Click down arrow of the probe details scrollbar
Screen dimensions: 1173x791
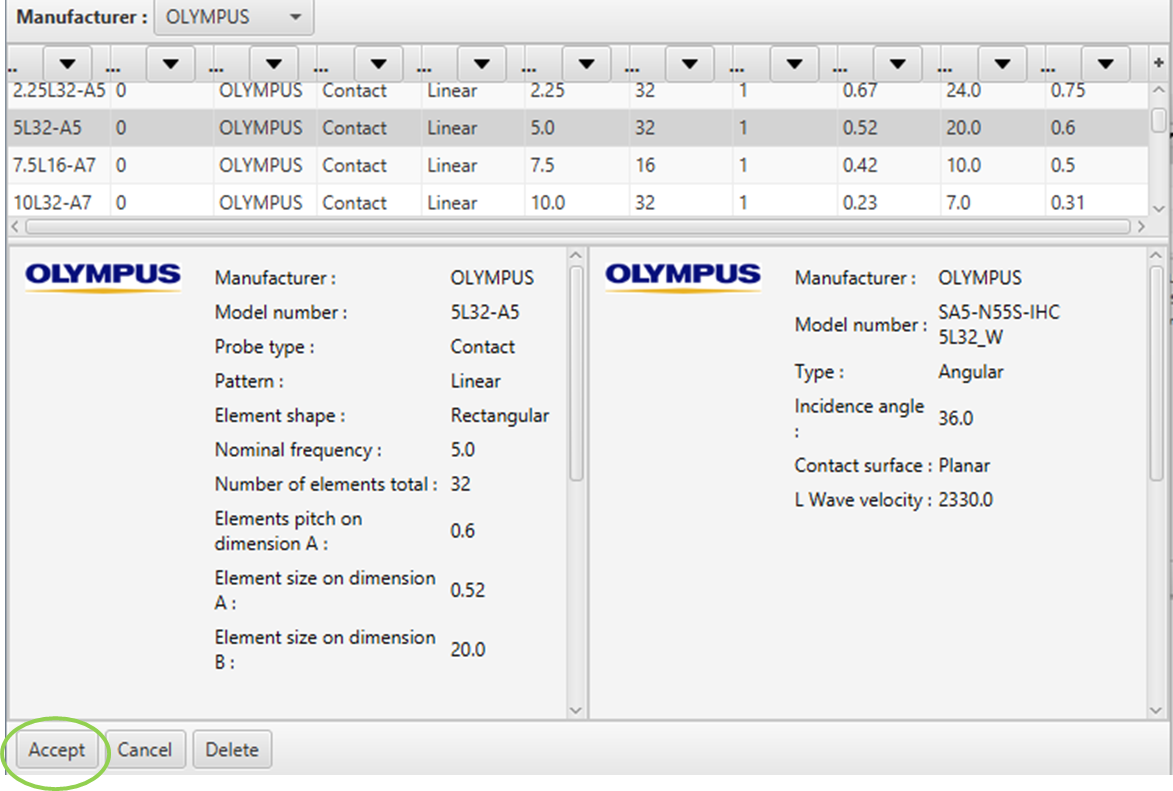(576, 709)
